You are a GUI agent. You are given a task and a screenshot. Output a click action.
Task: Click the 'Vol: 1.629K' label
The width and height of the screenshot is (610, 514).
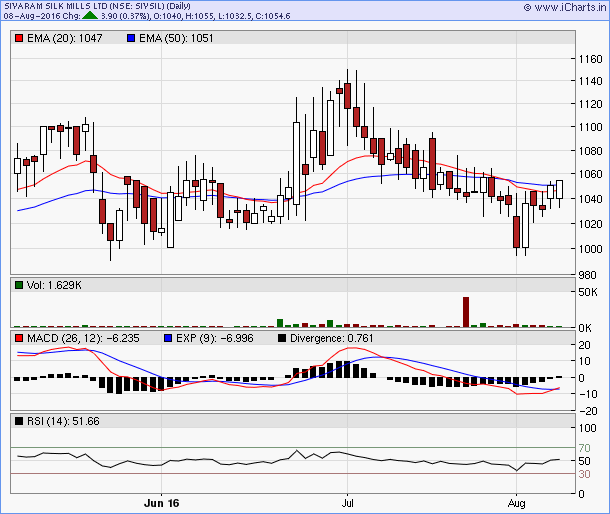click(54, 285)
